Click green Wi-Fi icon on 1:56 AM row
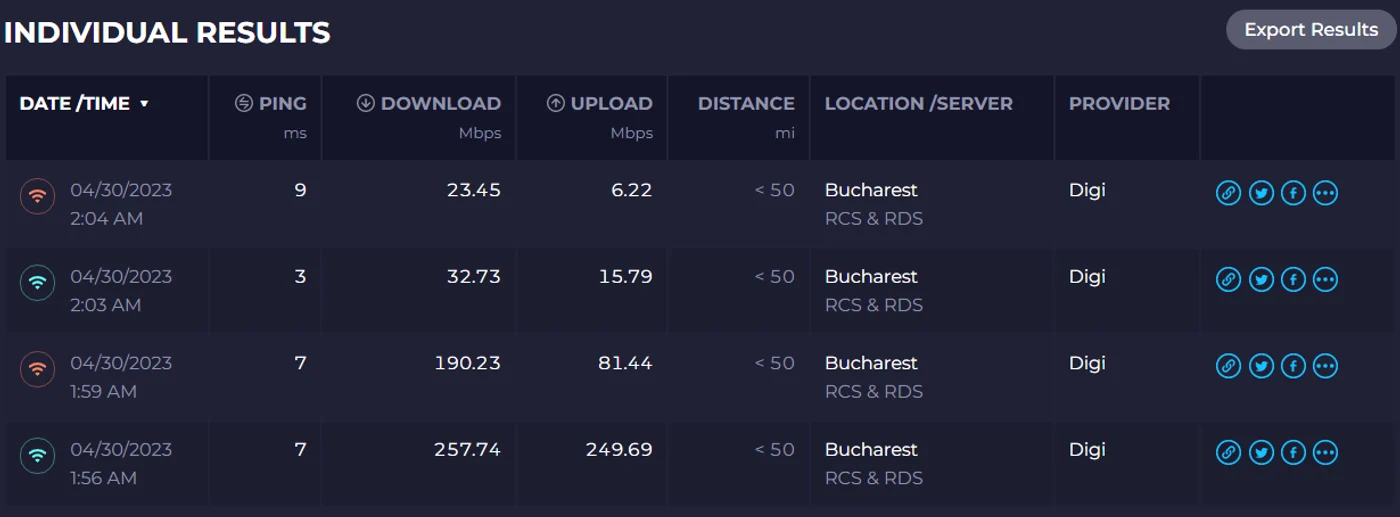This screenshot has width=1400, height=517. (37, 457)
